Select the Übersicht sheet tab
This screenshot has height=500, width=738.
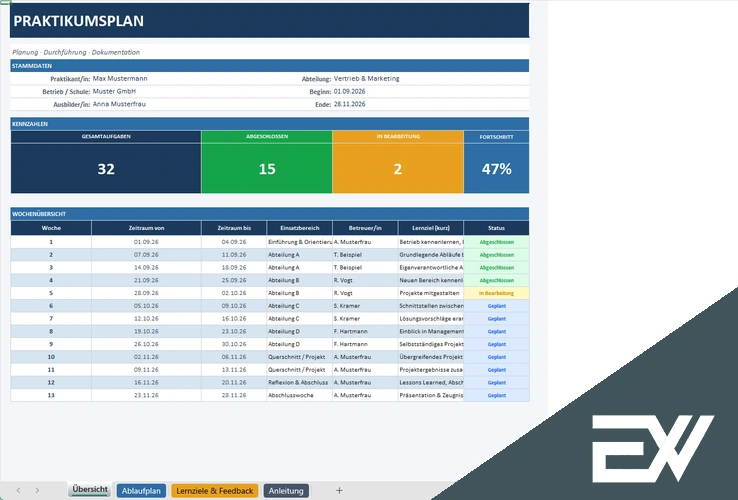pyautogui.click(x=90, y=490)
